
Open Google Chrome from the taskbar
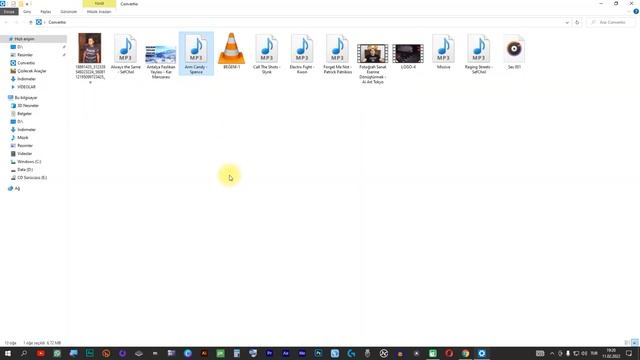pyautogui.click(x=465, y=353)
